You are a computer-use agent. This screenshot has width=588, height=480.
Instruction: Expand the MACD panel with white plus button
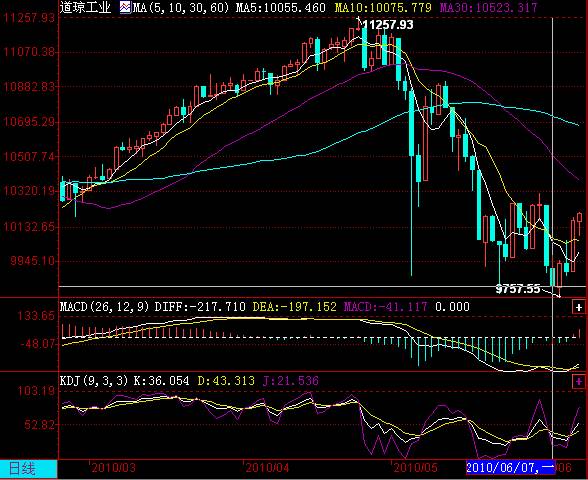(579, 307)
